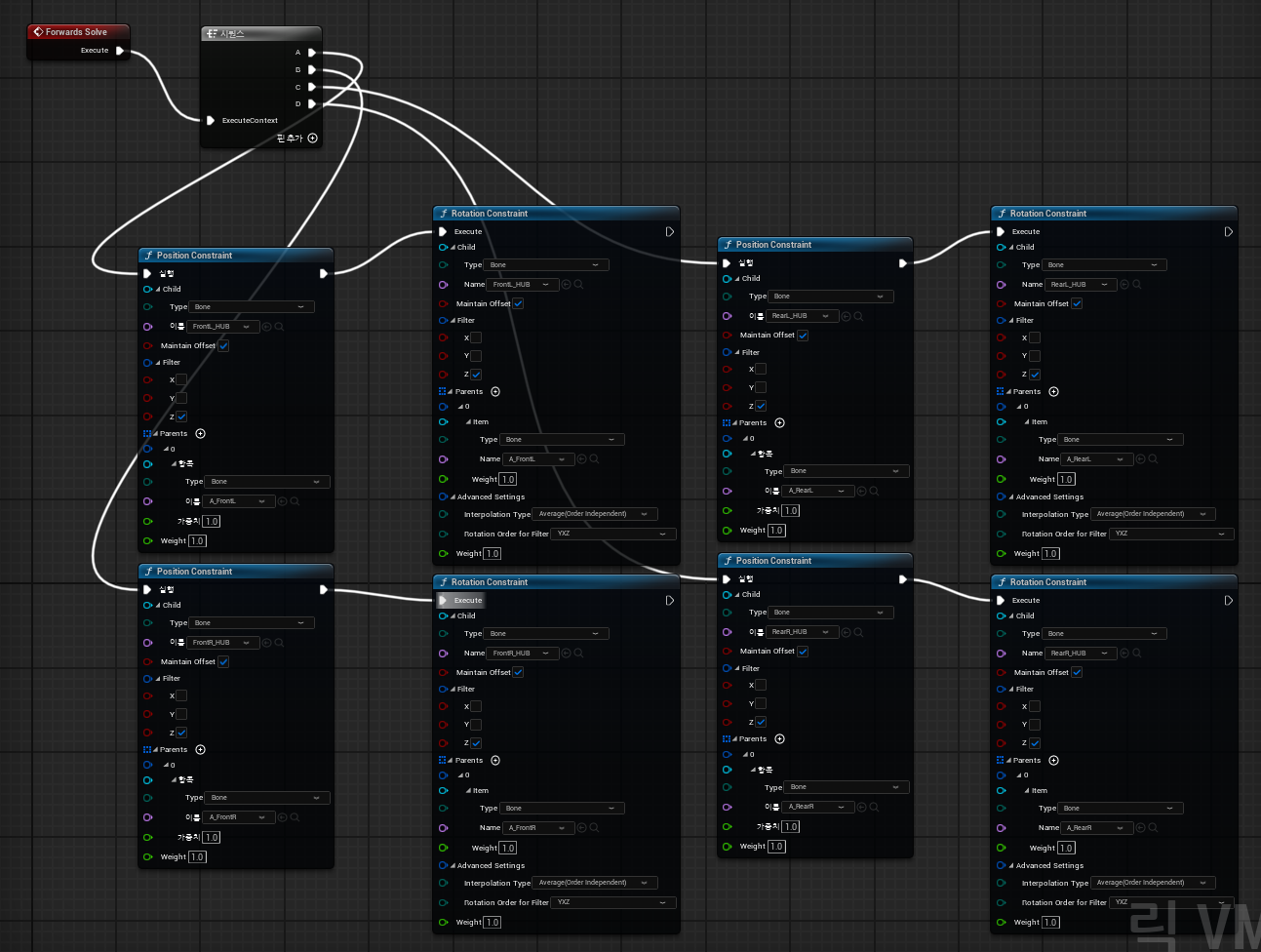
Task: Enable Y filter in RearR_HUB Rotation Constraint
Action: point(1035,725)
